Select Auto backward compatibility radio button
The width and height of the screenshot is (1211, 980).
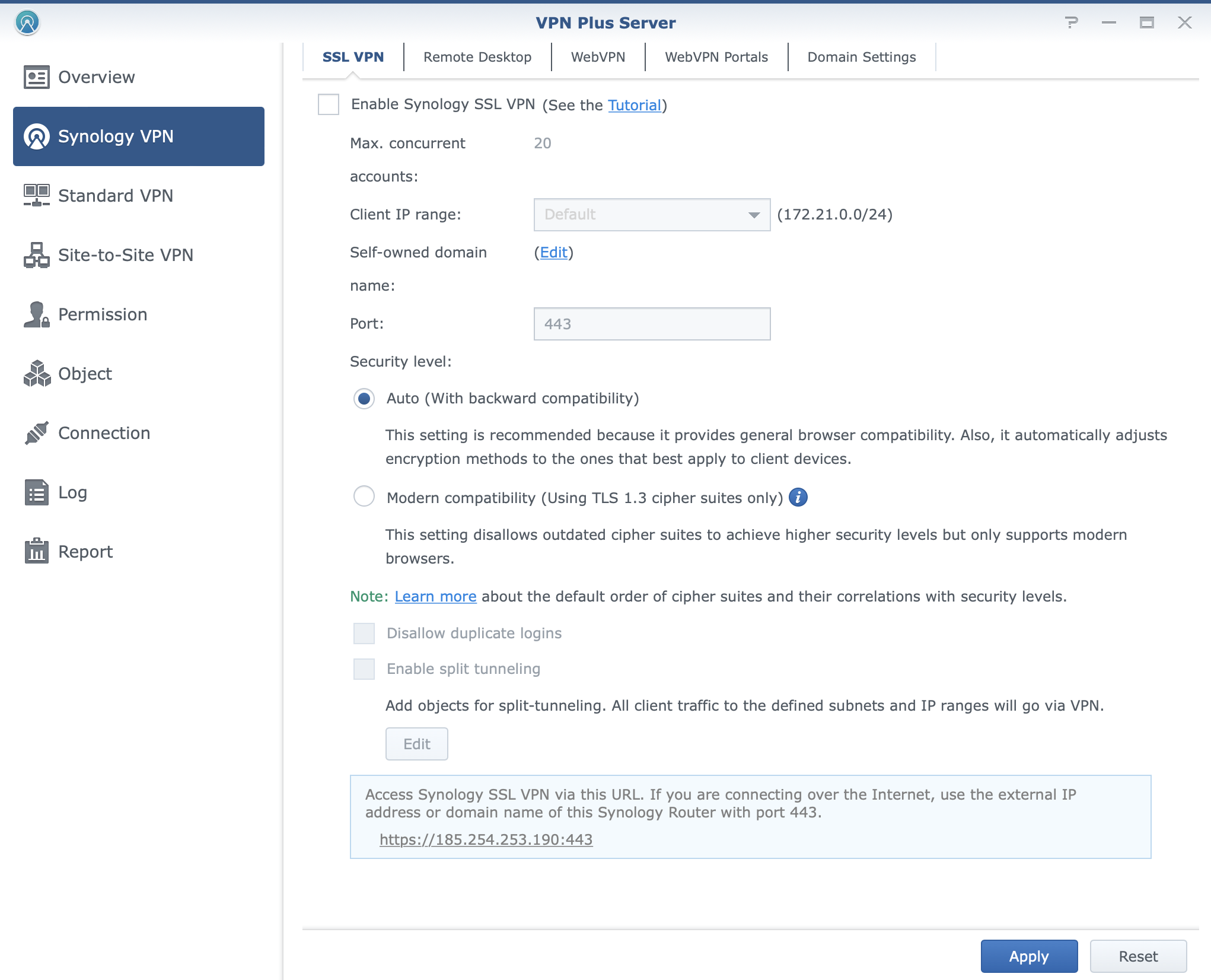pos(364,399)
